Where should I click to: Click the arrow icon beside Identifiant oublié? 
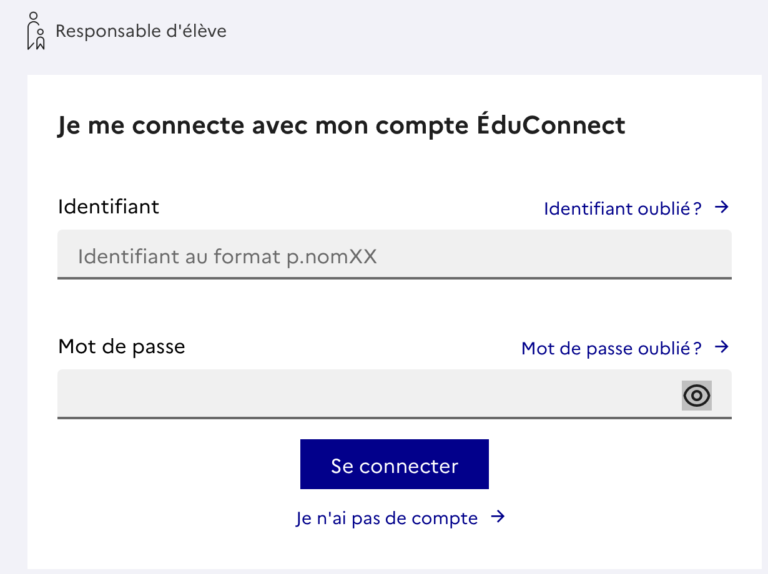coord(721,207)
